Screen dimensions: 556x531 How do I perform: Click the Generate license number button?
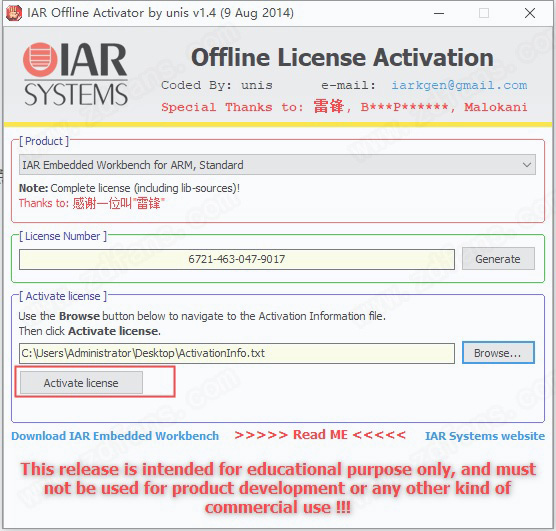tap(498, 259)
